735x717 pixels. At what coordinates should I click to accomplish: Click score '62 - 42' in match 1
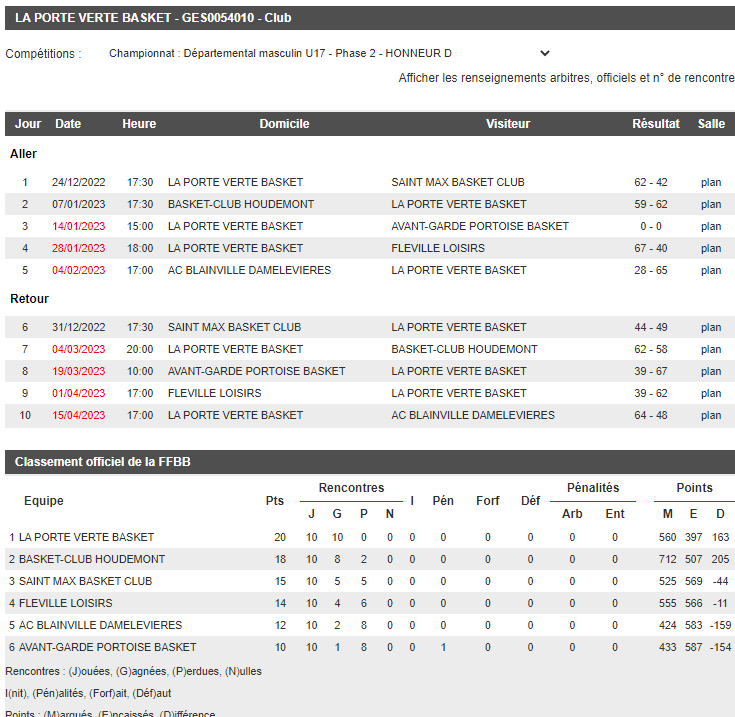point(651,182)
